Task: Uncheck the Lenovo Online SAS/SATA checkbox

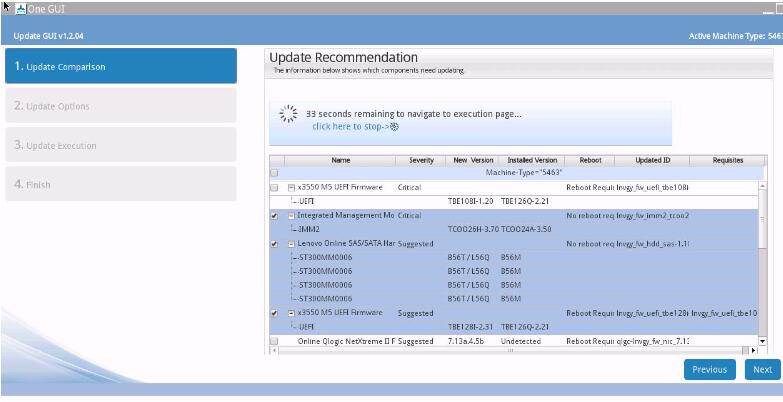Action: [274, 244]
